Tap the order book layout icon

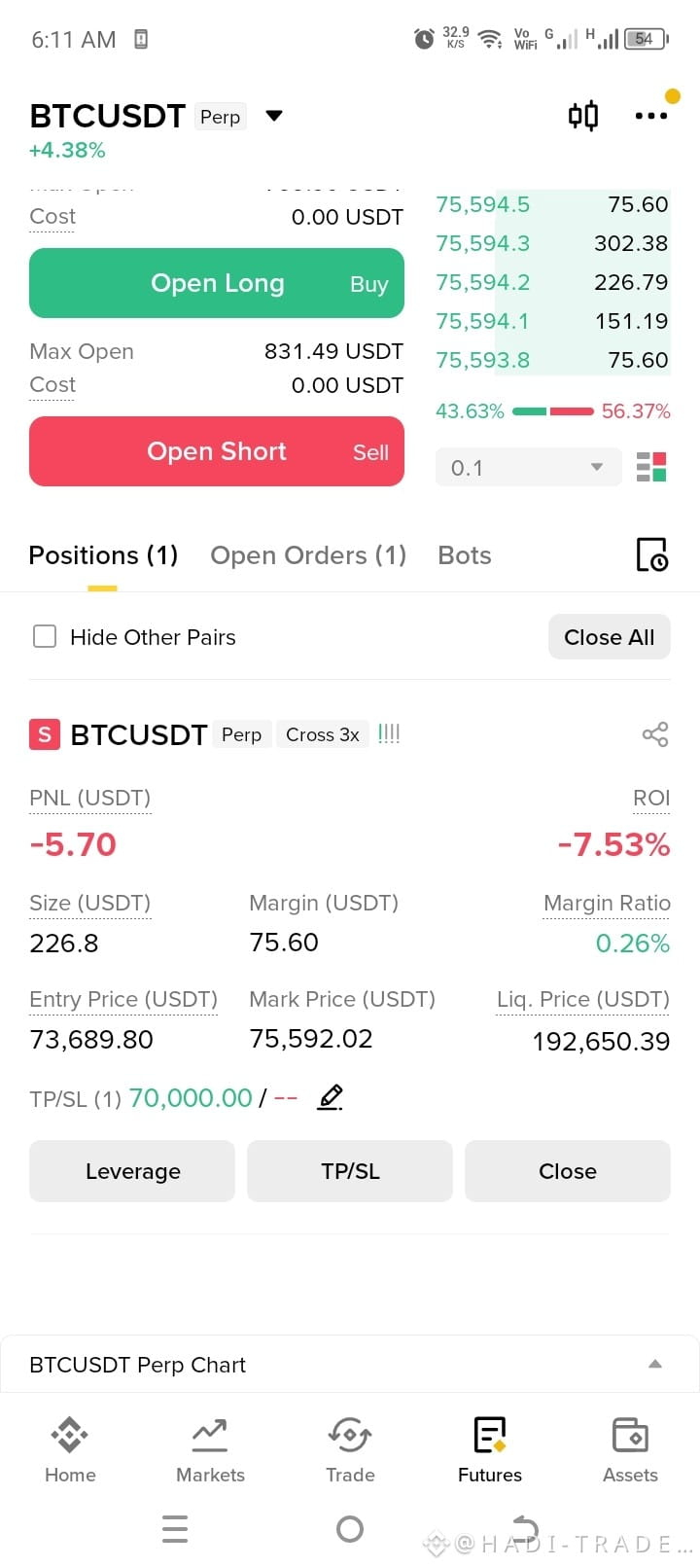click(651, 467)
